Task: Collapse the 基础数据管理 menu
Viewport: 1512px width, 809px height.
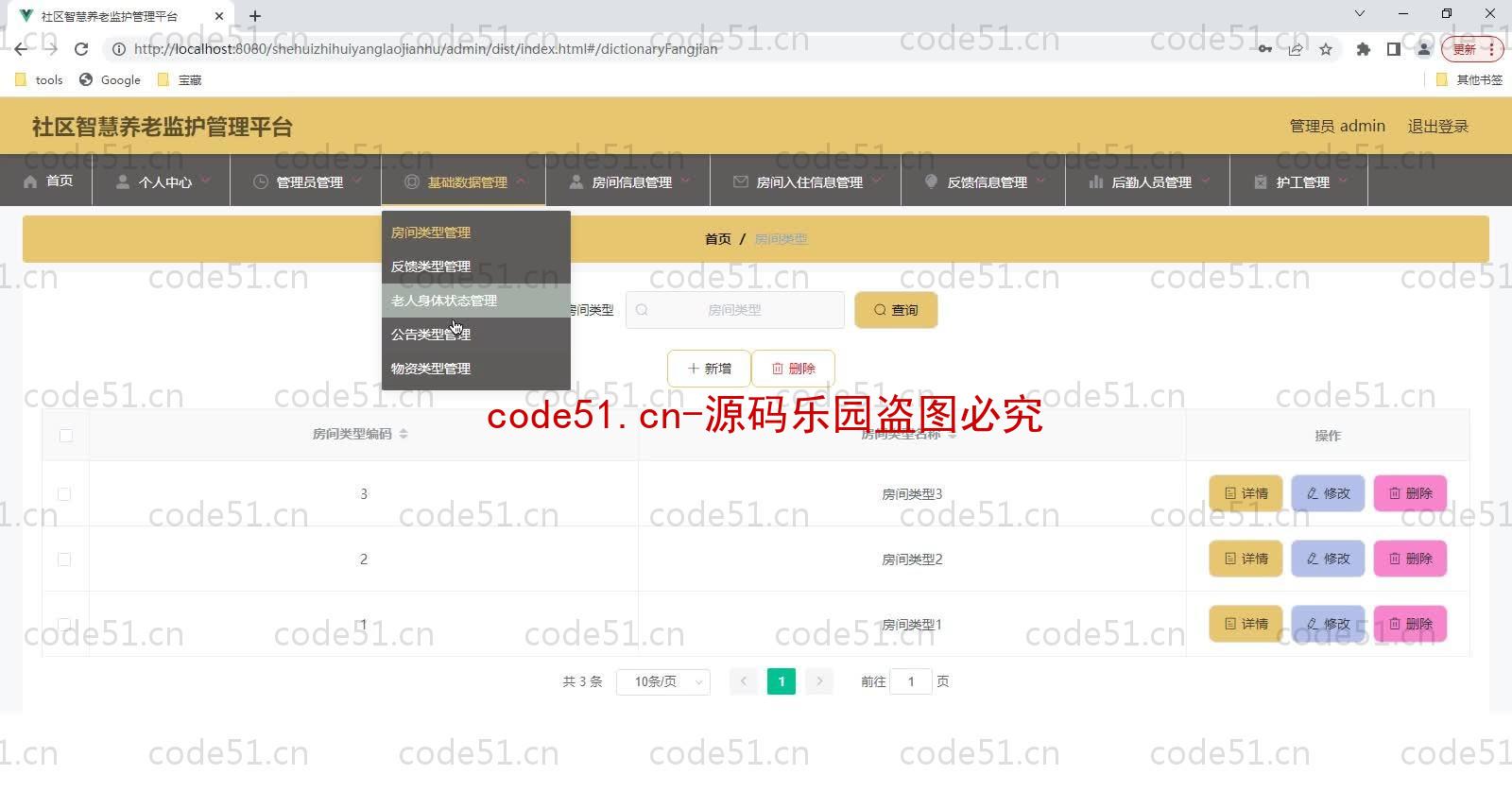Action: pos(464,181)
